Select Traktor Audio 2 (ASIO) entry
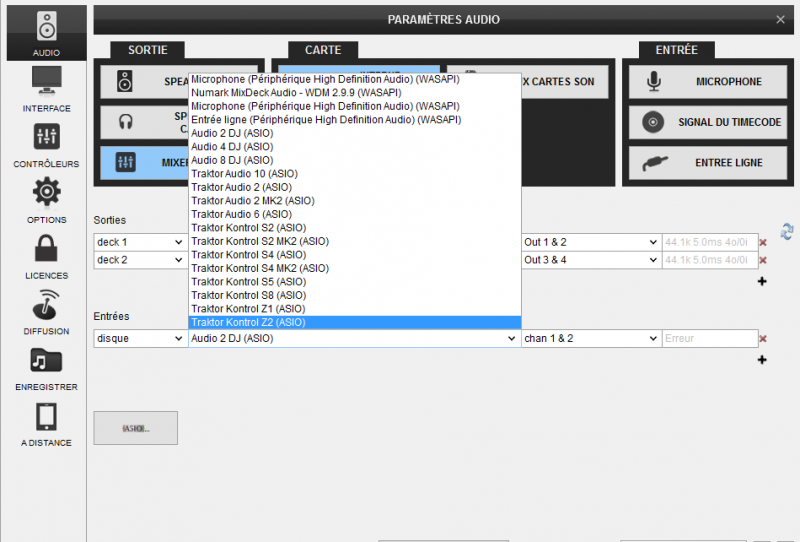 [x=355, y=187]
